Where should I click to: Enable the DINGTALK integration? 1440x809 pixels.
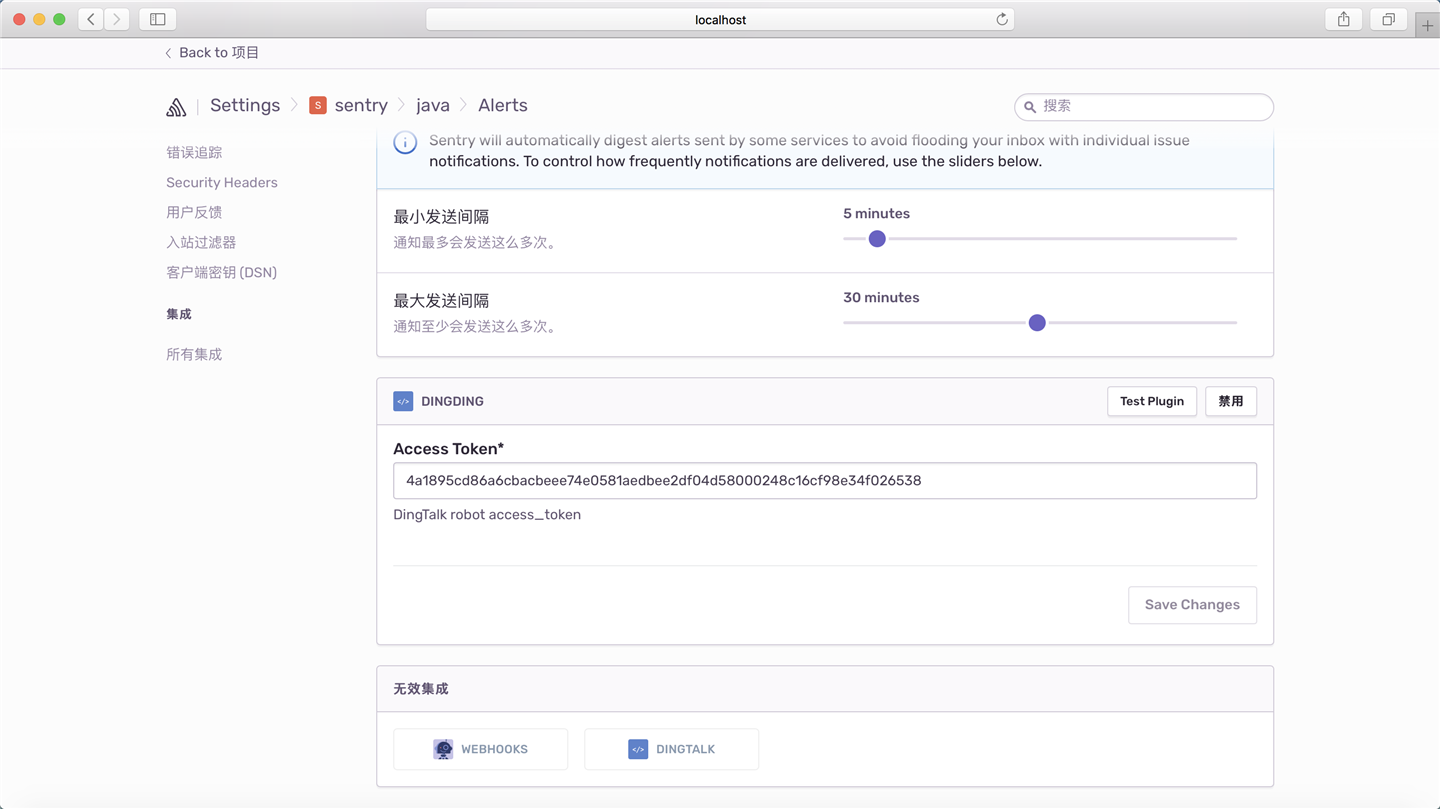coord(672,749)
